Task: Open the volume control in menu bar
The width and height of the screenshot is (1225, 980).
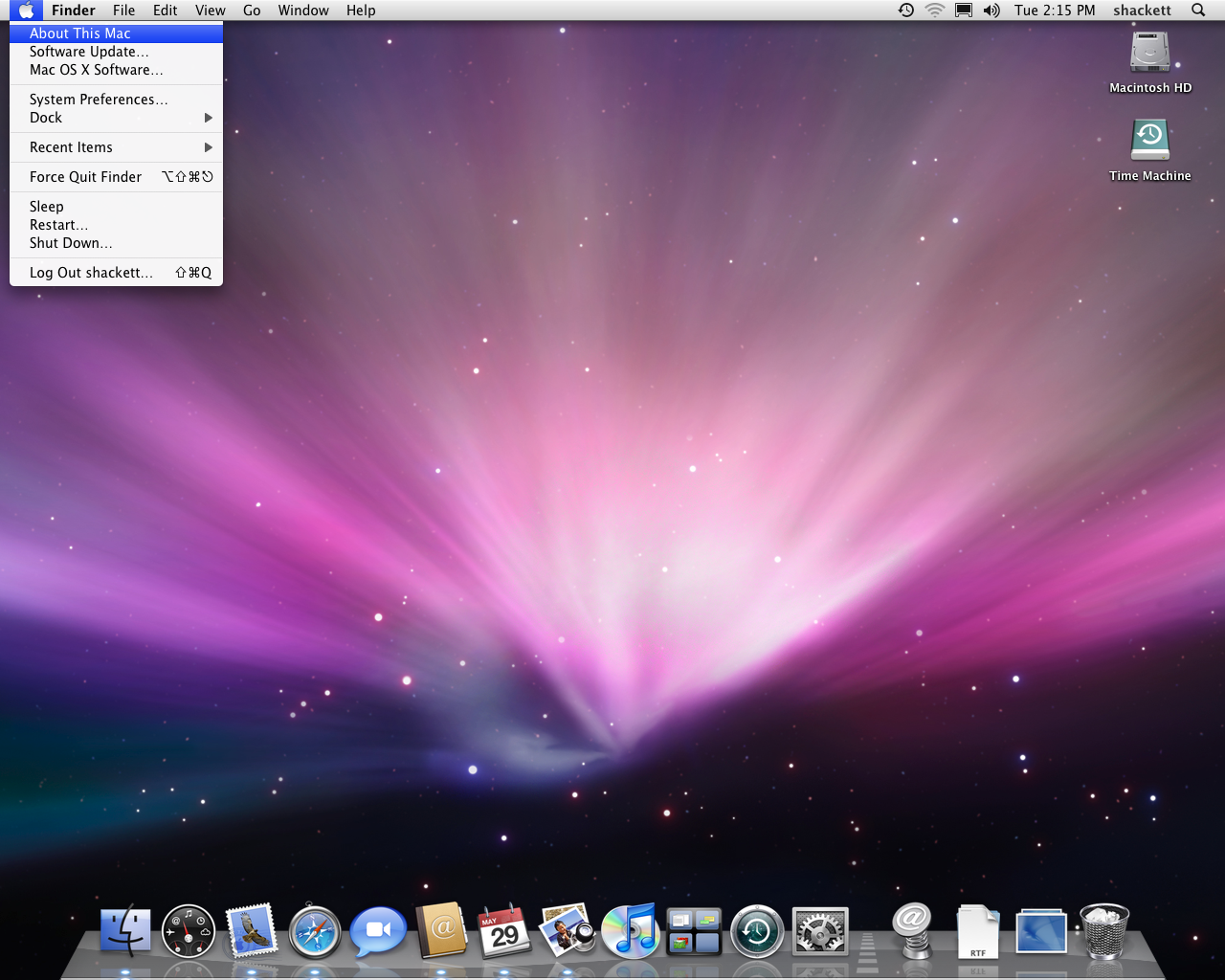Action: [991, 11]
